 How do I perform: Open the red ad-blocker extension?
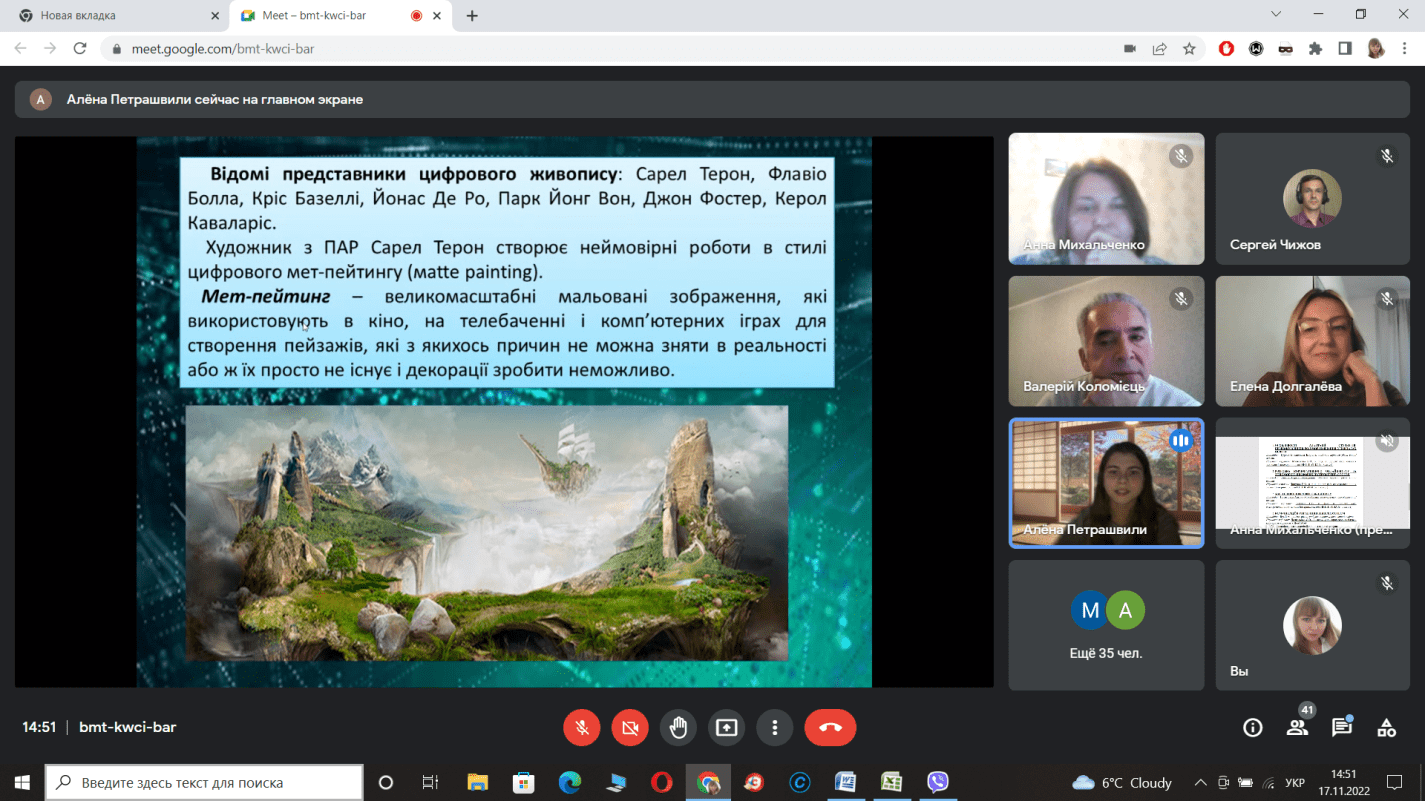[x=1227, y=48]
